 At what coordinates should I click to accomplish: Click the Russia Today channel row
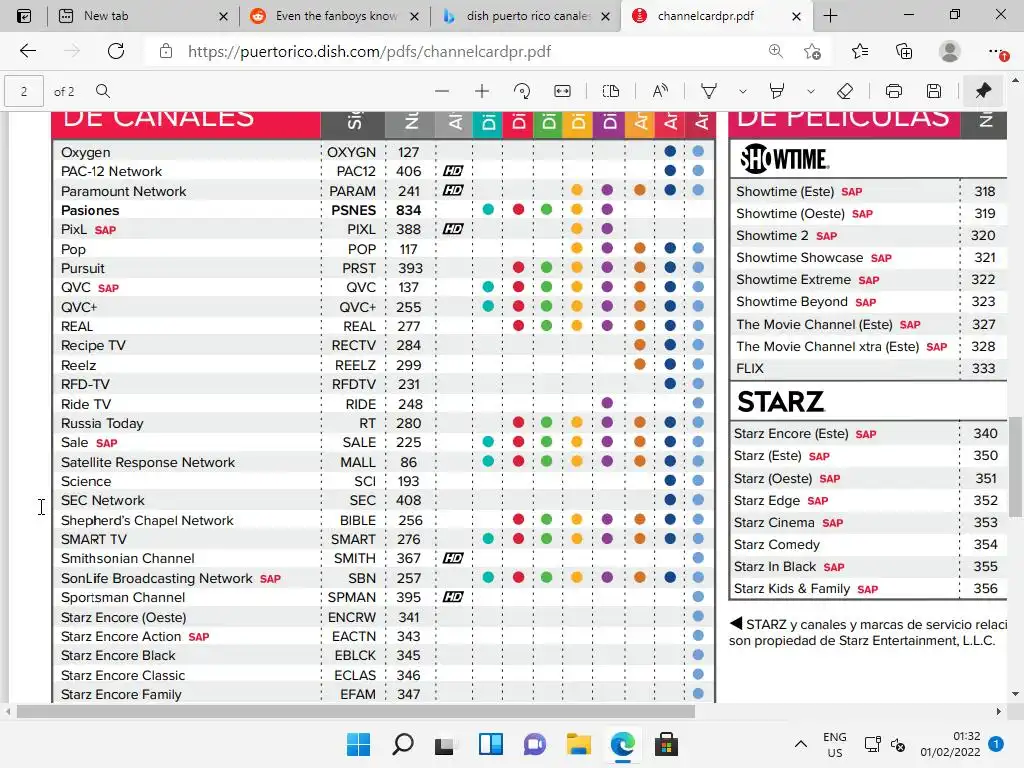pyautogui.click(x=102, y=423)
